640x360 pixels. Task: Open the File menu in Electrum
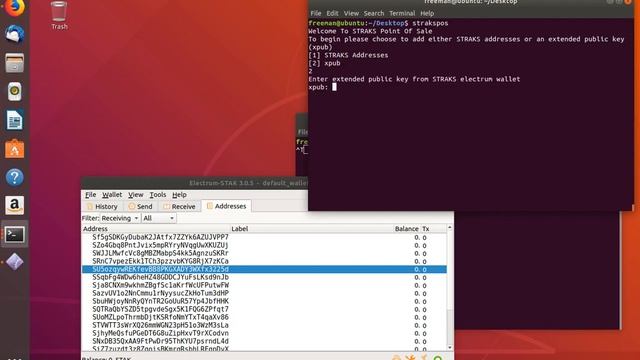click(90, 195)
